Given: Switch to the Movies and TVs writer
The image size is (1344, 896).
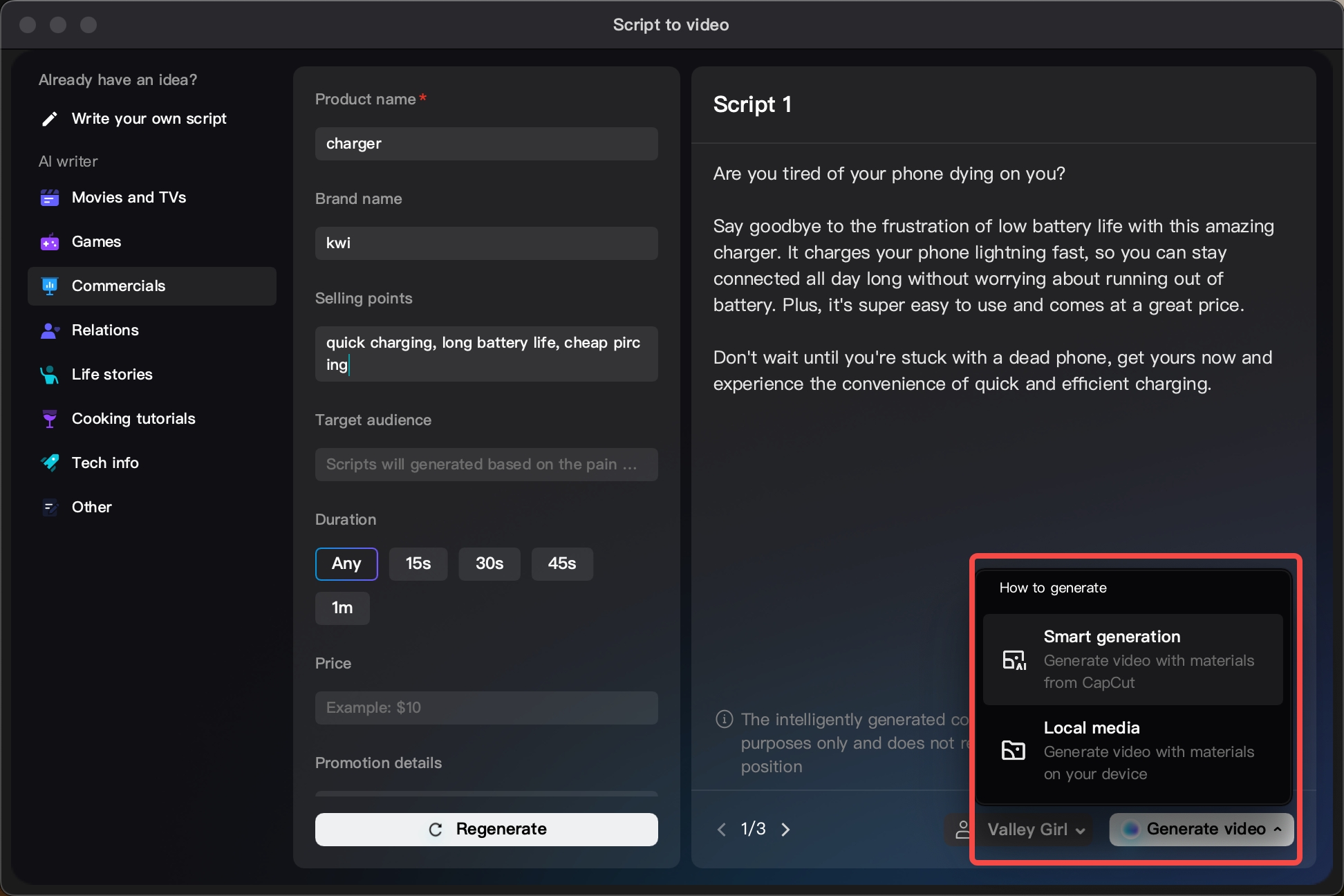Looking at the screenshot, I should click(152, 198).
